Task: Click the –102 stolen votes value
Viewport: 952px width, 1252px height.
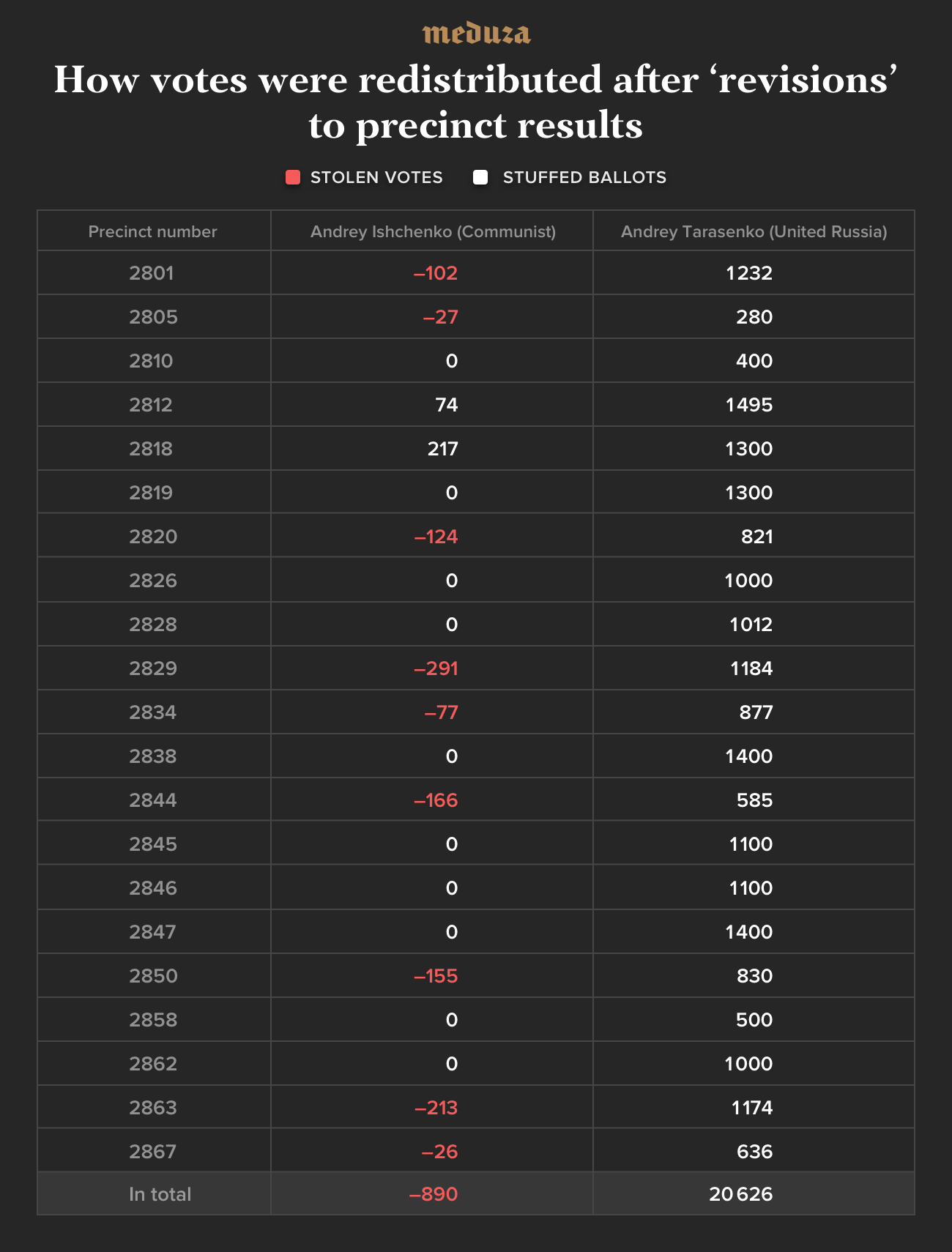Action: 436,273
